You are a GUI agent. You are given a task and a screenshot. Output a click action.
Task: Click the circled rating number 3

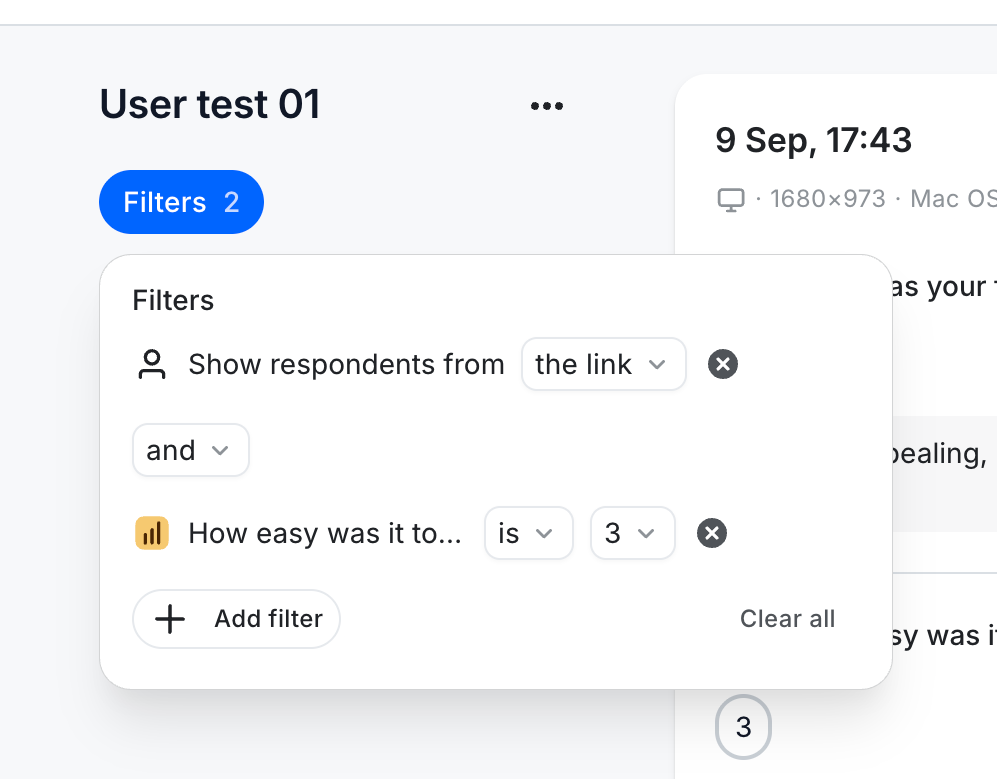(743, 727)
